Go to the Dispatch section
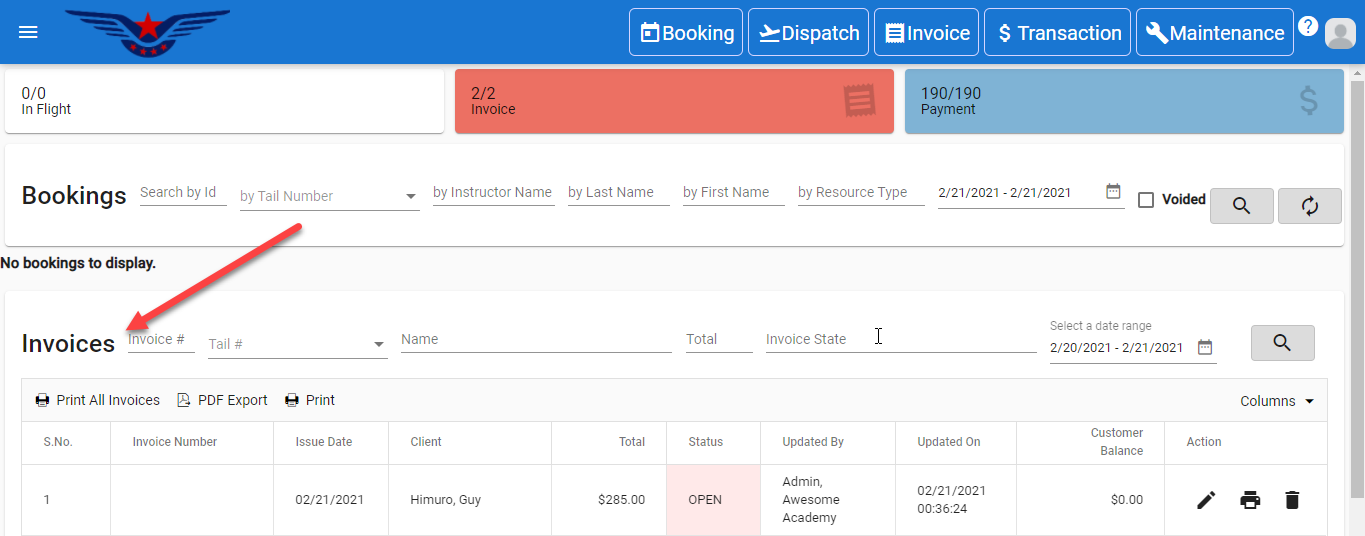Image resolution: width=1365 pixels, height=536 pixels. (808, 33)
